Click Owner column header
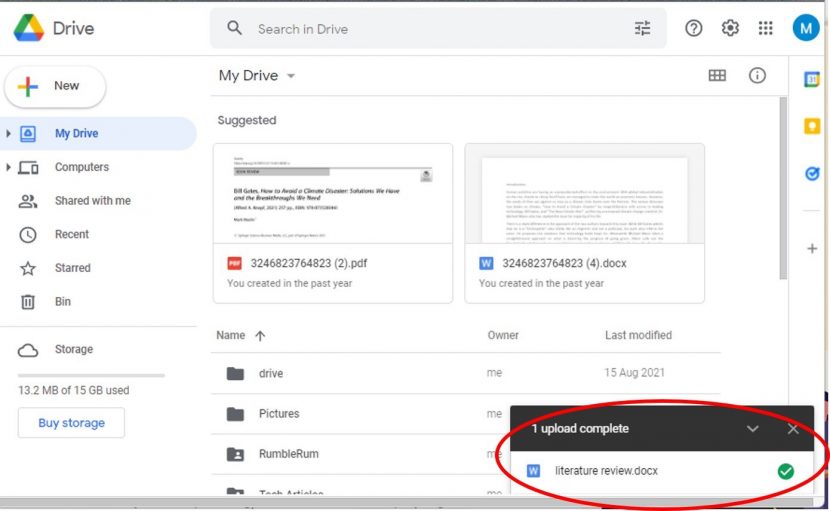Image resolution: width=830 pixels, height=511 pixels. point(503,335)
